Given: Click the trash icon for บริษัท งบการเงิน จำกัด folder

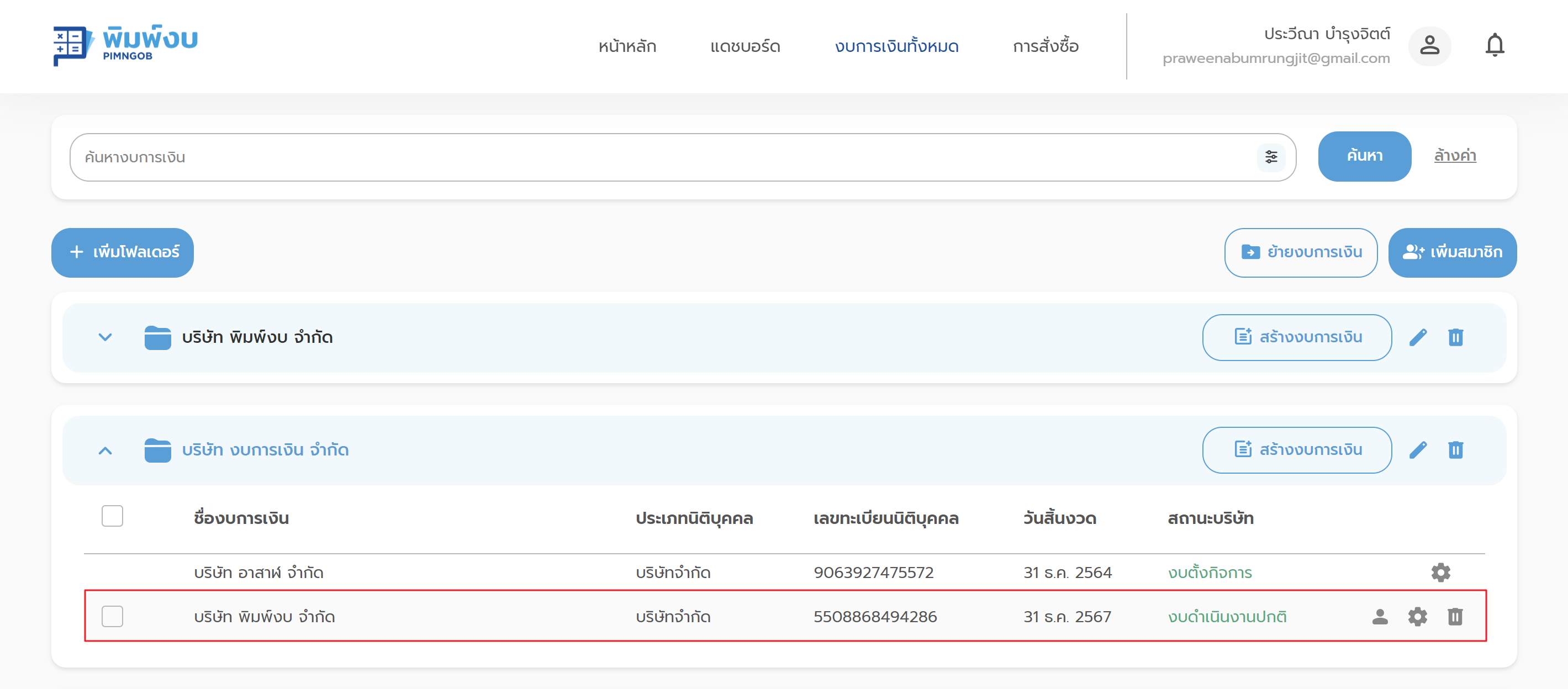Looking at the screenshot, I should click(1455, 450).
